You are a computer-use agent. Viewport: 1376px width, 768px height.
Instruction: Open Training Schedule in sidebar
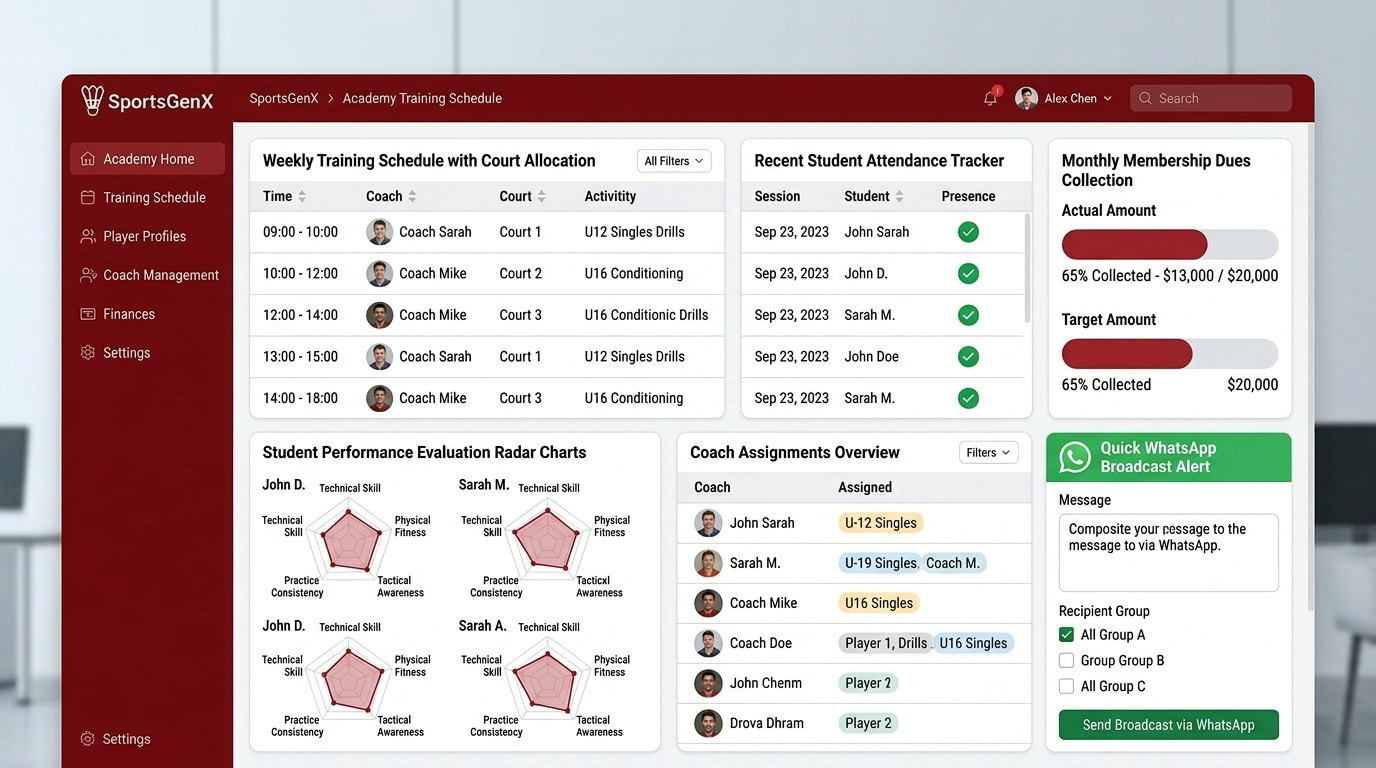click(x=147, y=198)
